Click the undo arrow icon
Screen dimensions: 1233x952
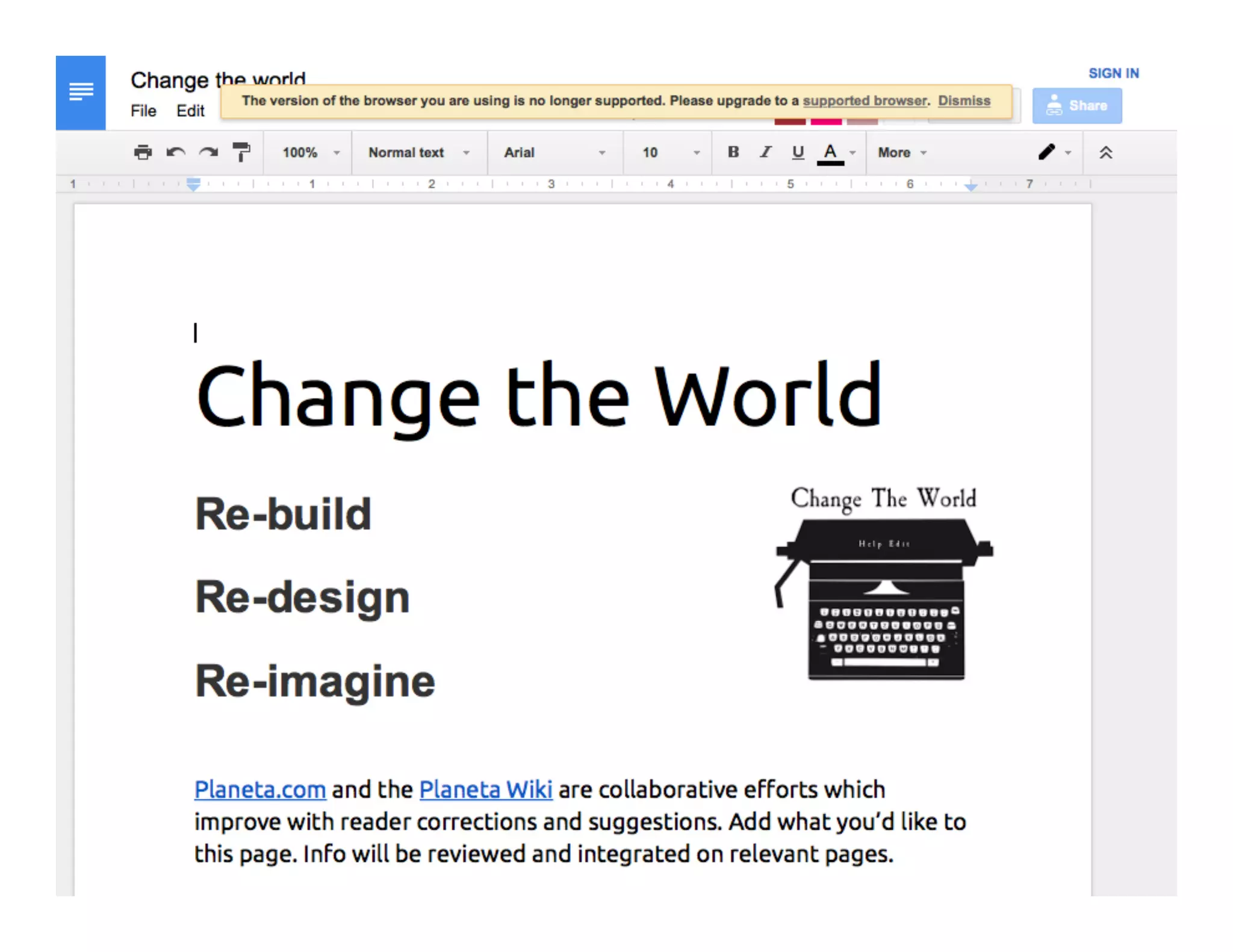176,152
